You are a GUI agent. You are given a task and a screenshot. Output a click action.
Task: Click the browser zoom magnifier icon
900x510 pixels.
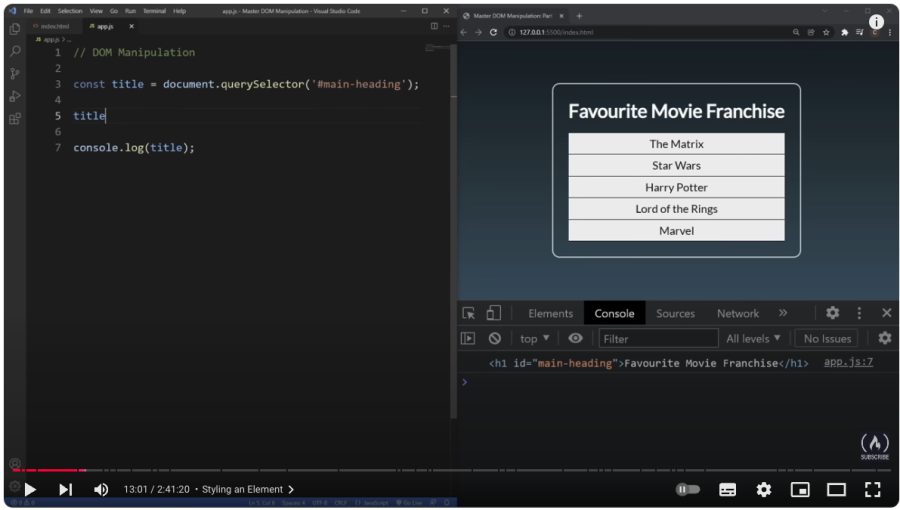(796, 32)
